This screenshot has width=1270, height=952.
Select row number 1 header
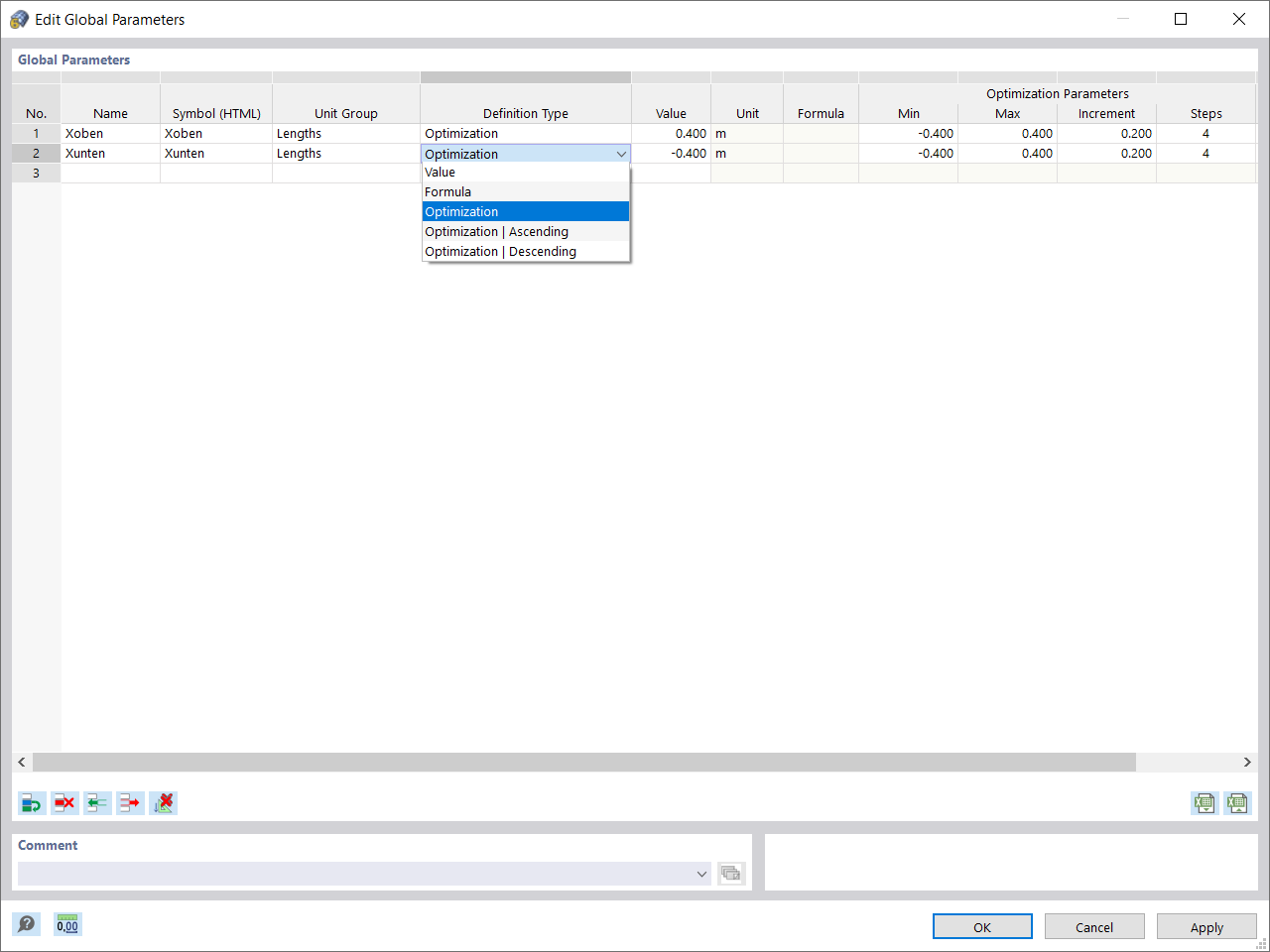pos(37,134)
